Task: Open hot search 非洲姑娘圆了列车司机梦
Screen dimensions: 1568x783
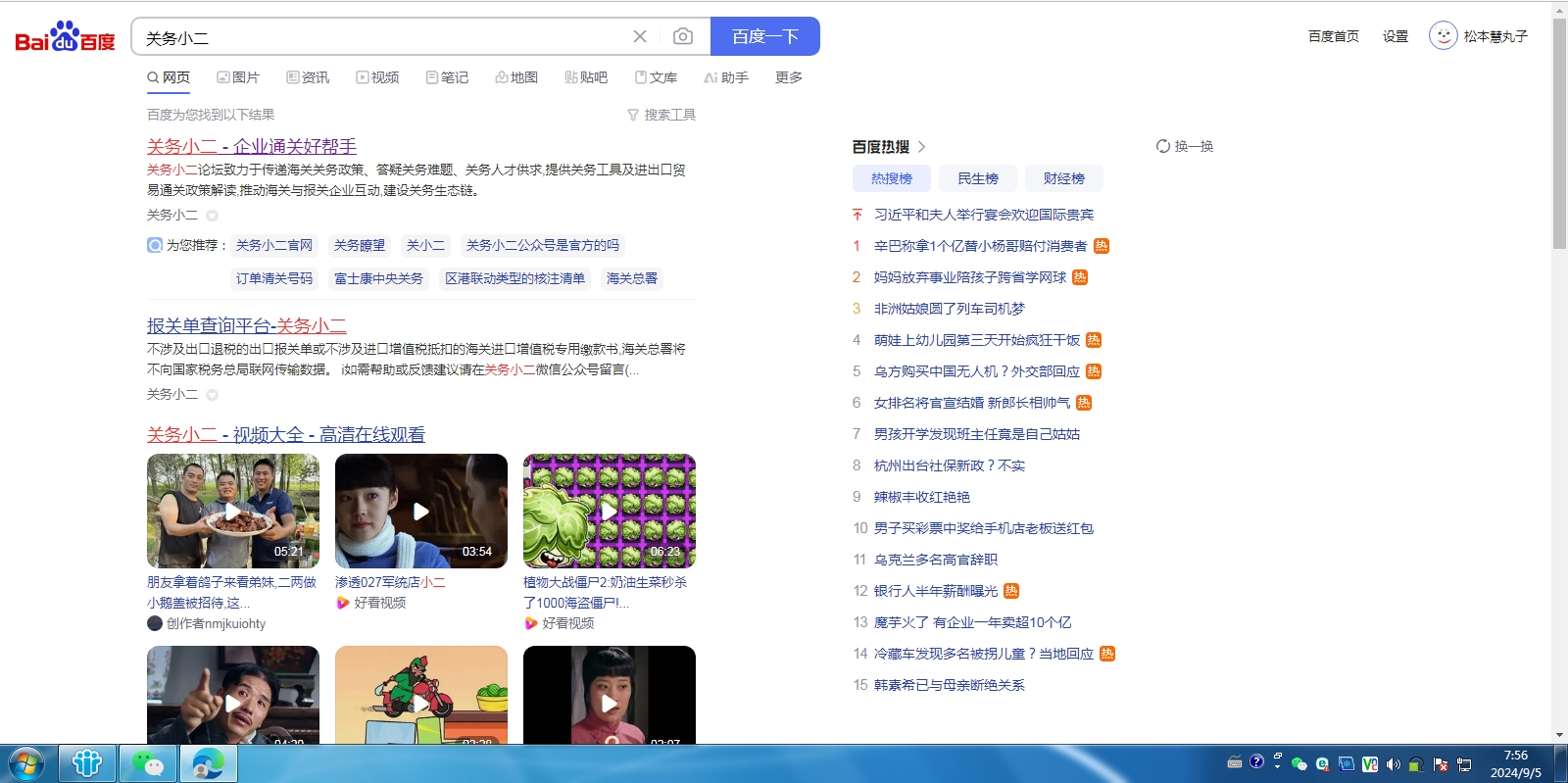Action: (x=950, y=309)
